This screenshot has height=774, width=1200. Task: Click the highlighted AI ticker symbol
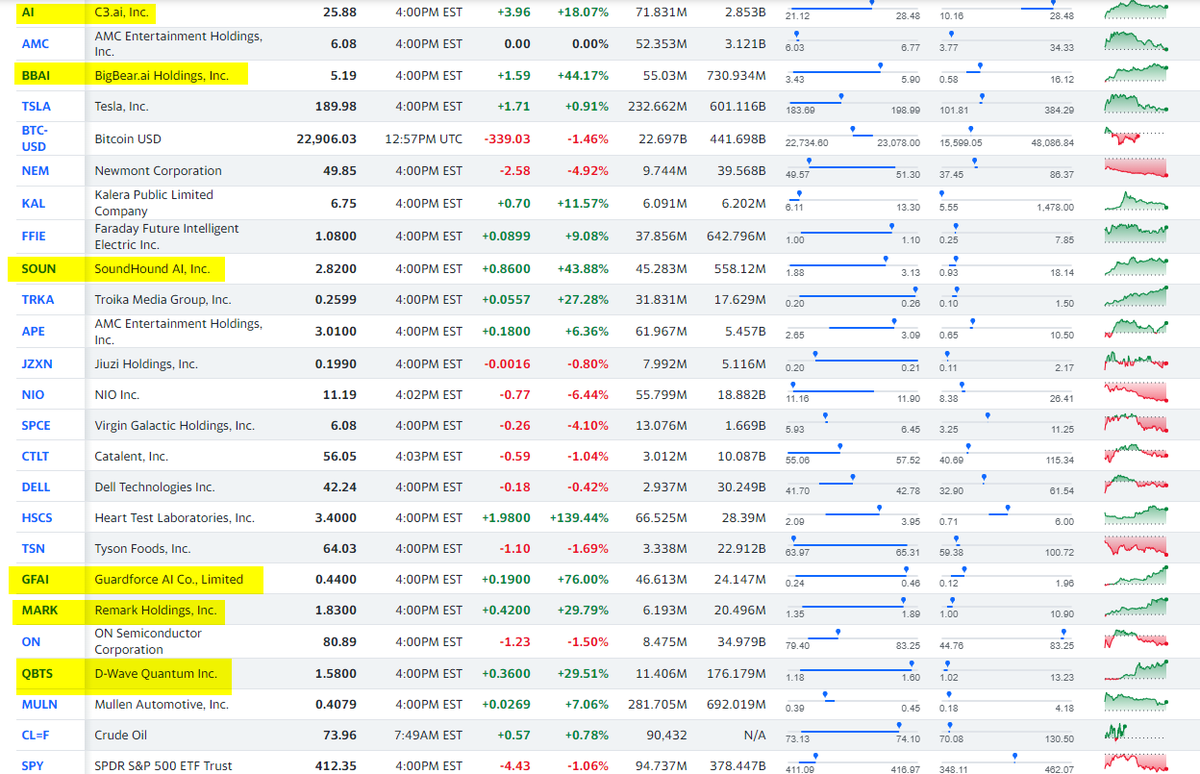[27, 13]
